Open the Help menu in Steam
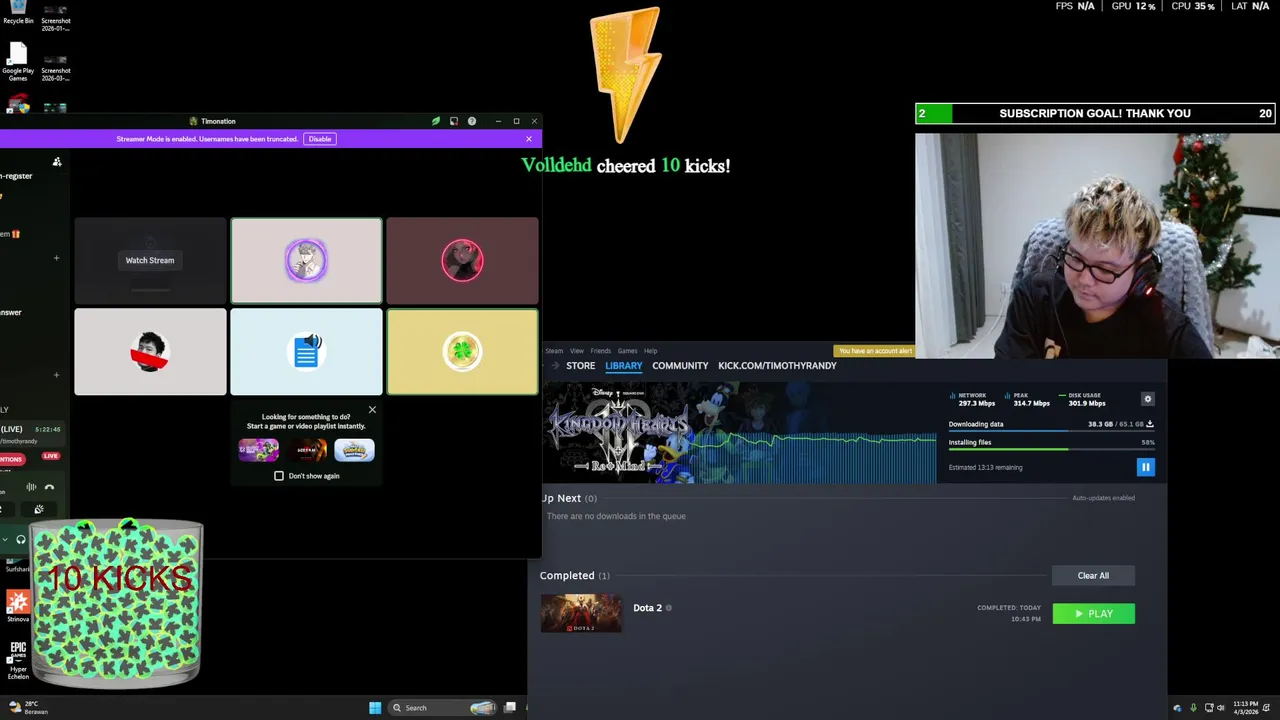This screenshot has height=720, width=1280. point(650,351)
